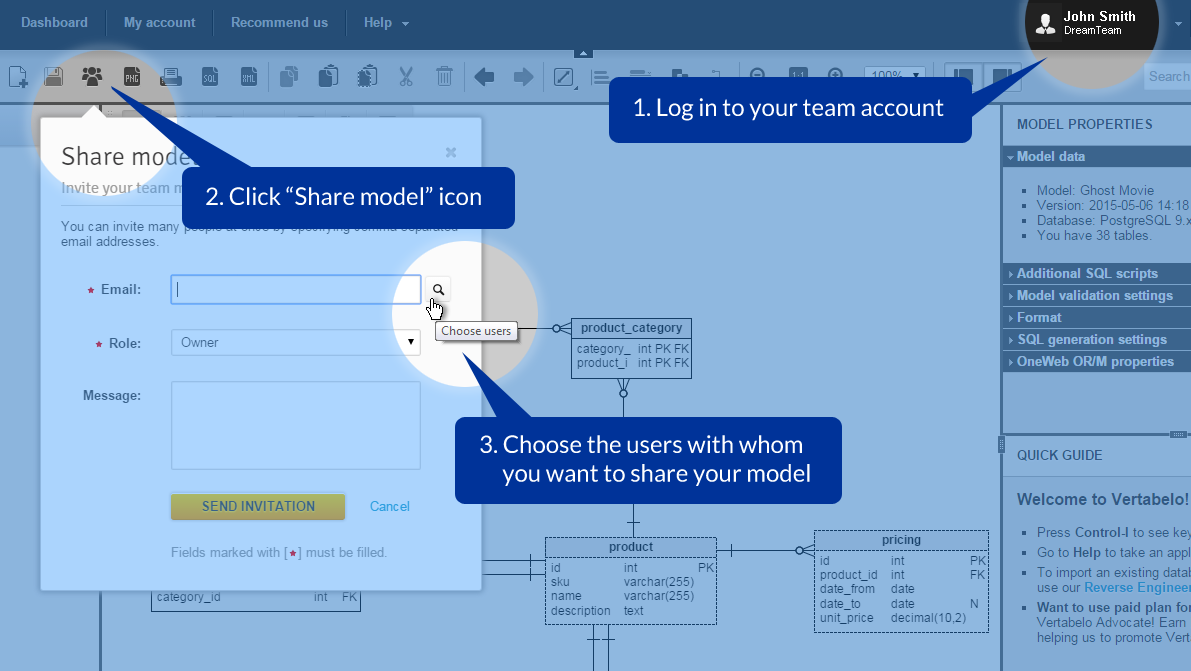The width and height of the screenshot is (1191, 671).
Task: Click the 'Database: PostgreSQL 9.x' line
Action: 1114,220
